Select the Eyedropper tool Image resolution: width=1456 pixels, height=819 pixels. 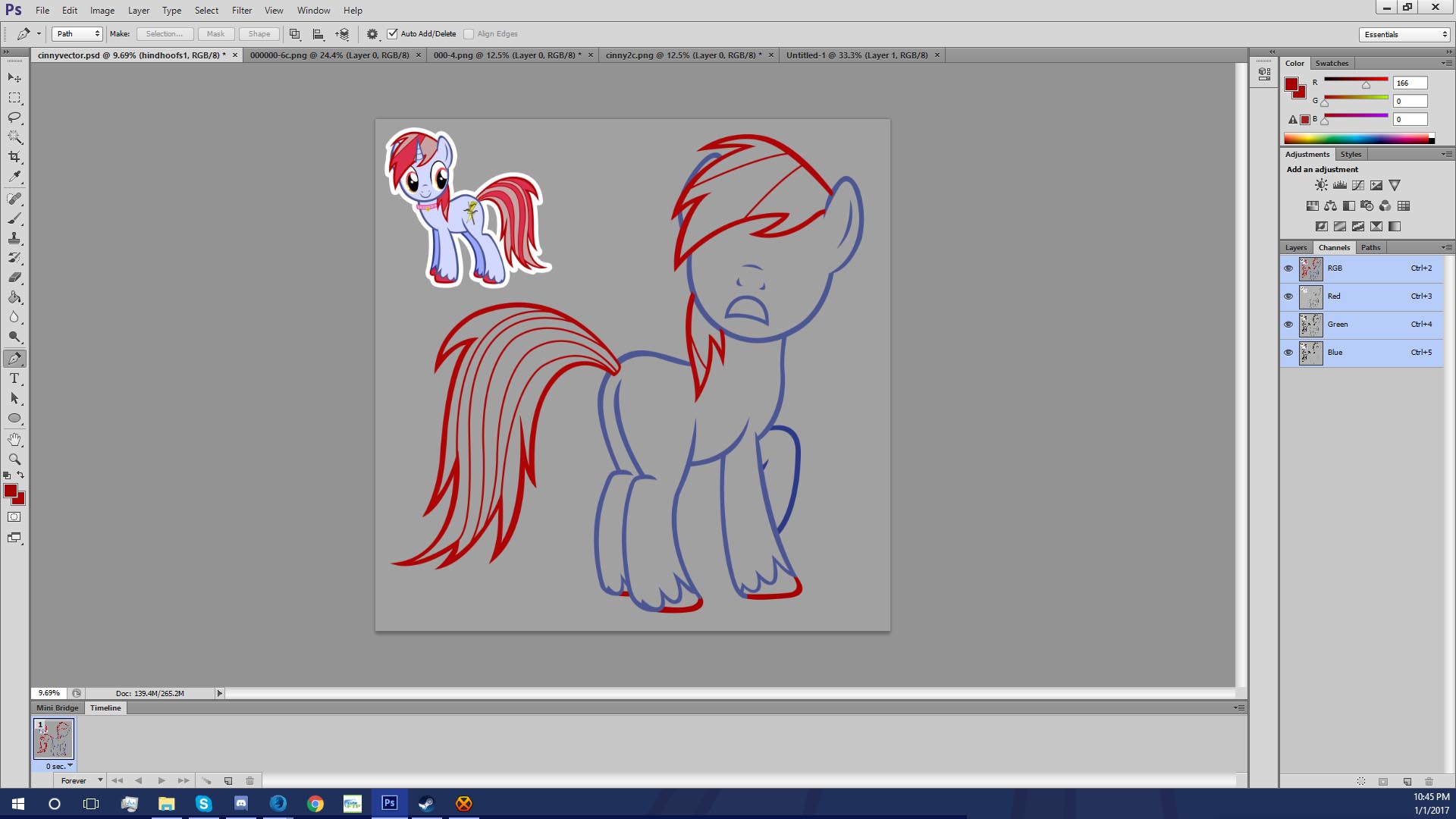[14, 177]
